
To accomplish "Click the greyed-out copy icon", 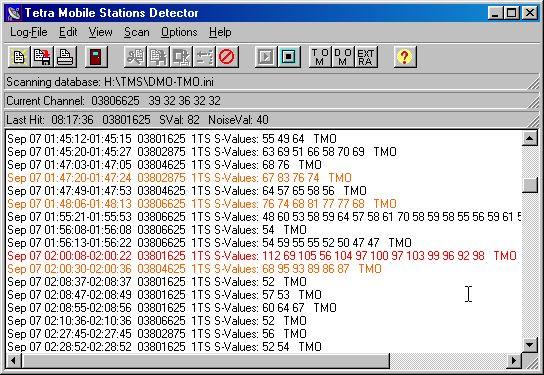I will click(x=158, y=57).
